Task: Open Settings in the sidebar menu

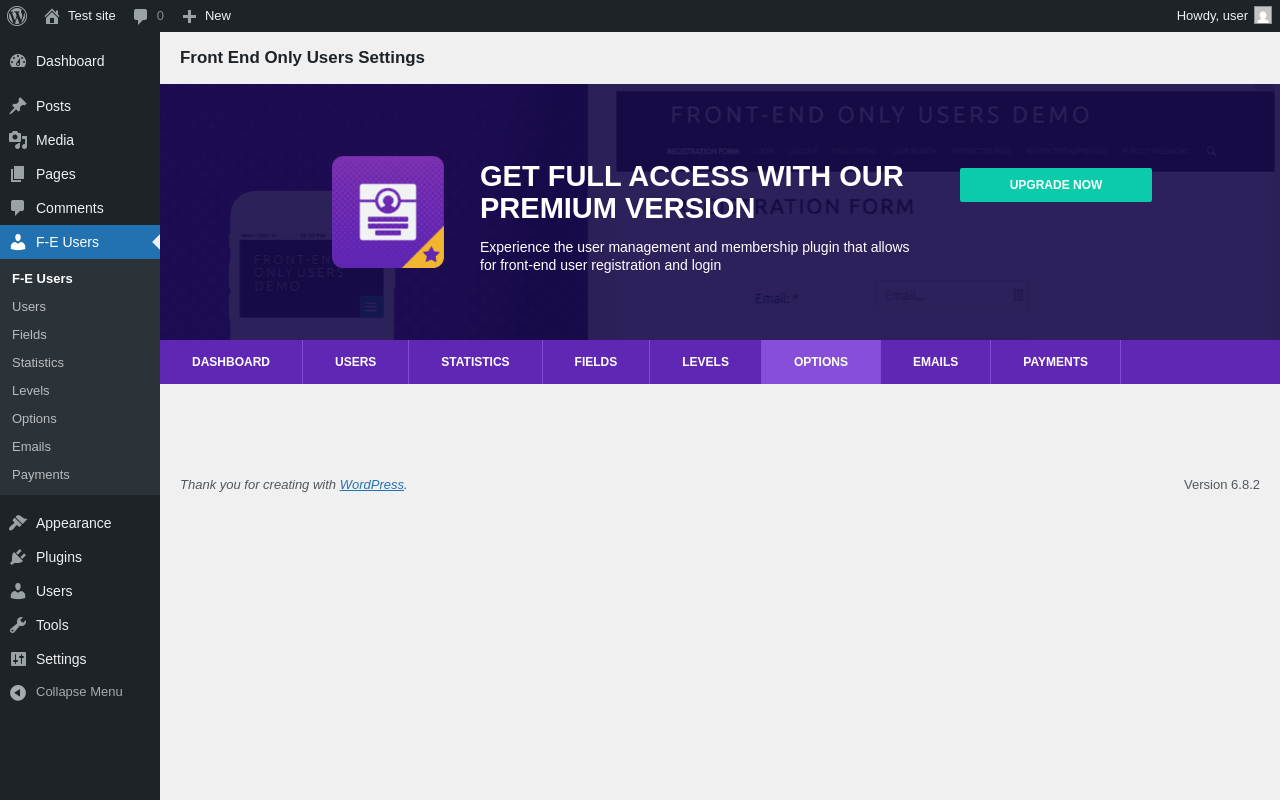Action: pos(80,659)
